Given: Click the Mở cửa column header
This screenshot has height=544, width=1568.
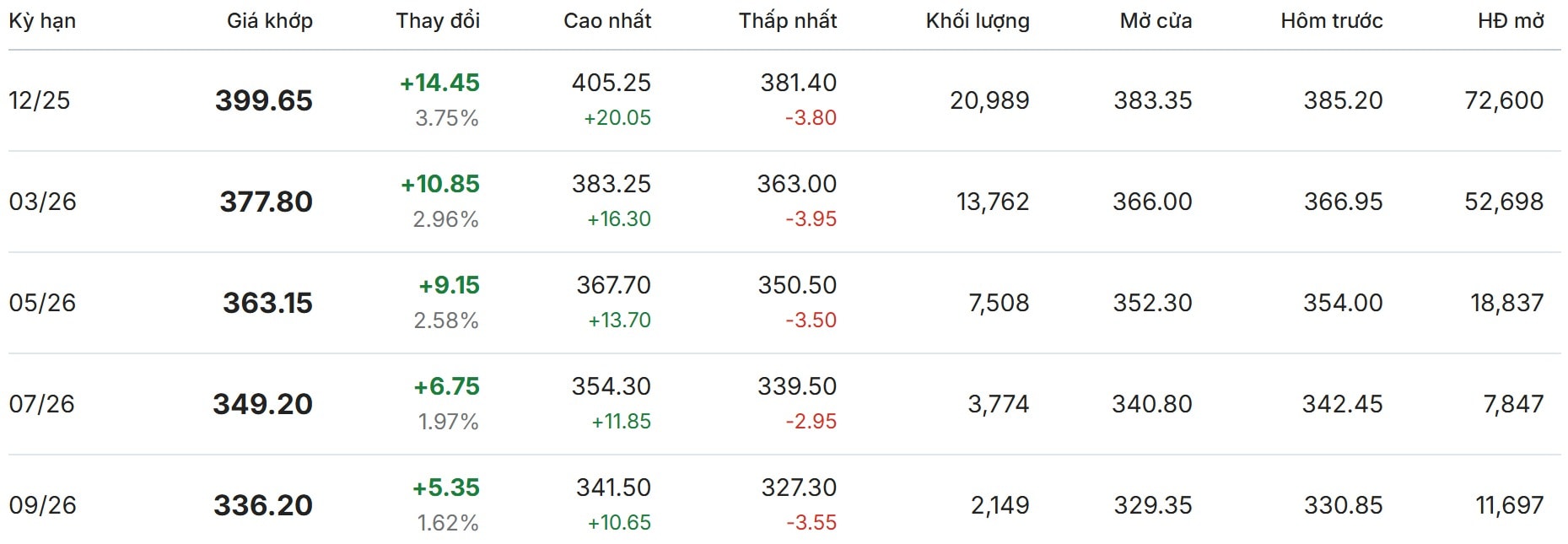Looking at the screenshot, I should (x=1156, y=21).
